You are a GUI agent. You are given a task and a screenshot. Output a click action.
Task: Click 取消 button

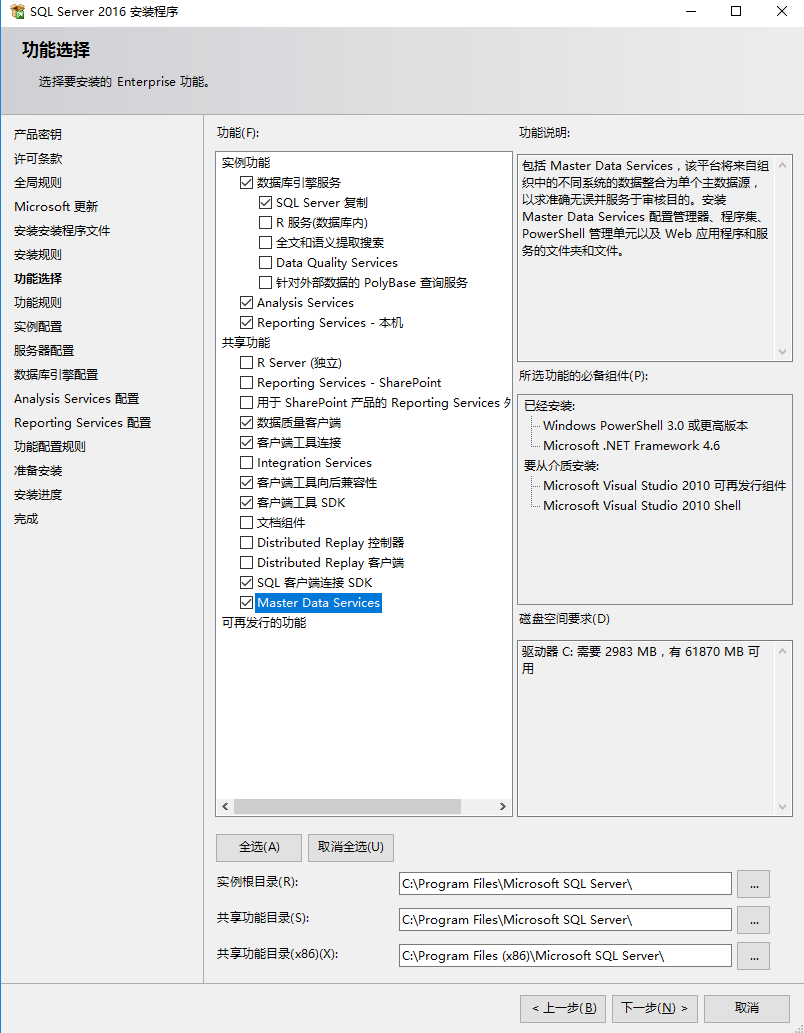pyautogui.click(x=747, y=1008)
